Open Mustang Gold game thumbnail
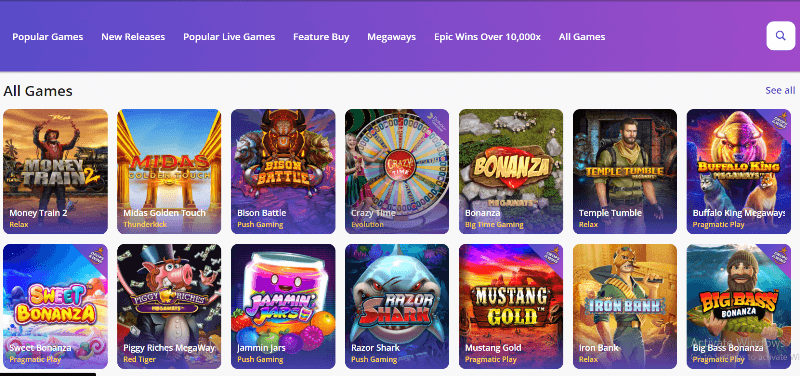Image resolution: width=800 pixels, height=376 pixels. (511, 306)
